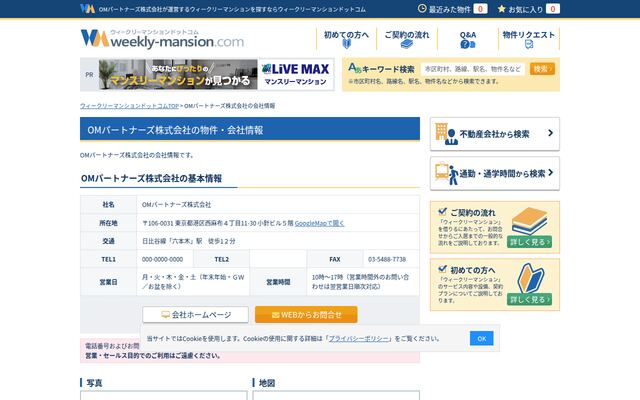640x400 pixels.
Task: Click the stacked books image in sidebar
Action: 530,220
